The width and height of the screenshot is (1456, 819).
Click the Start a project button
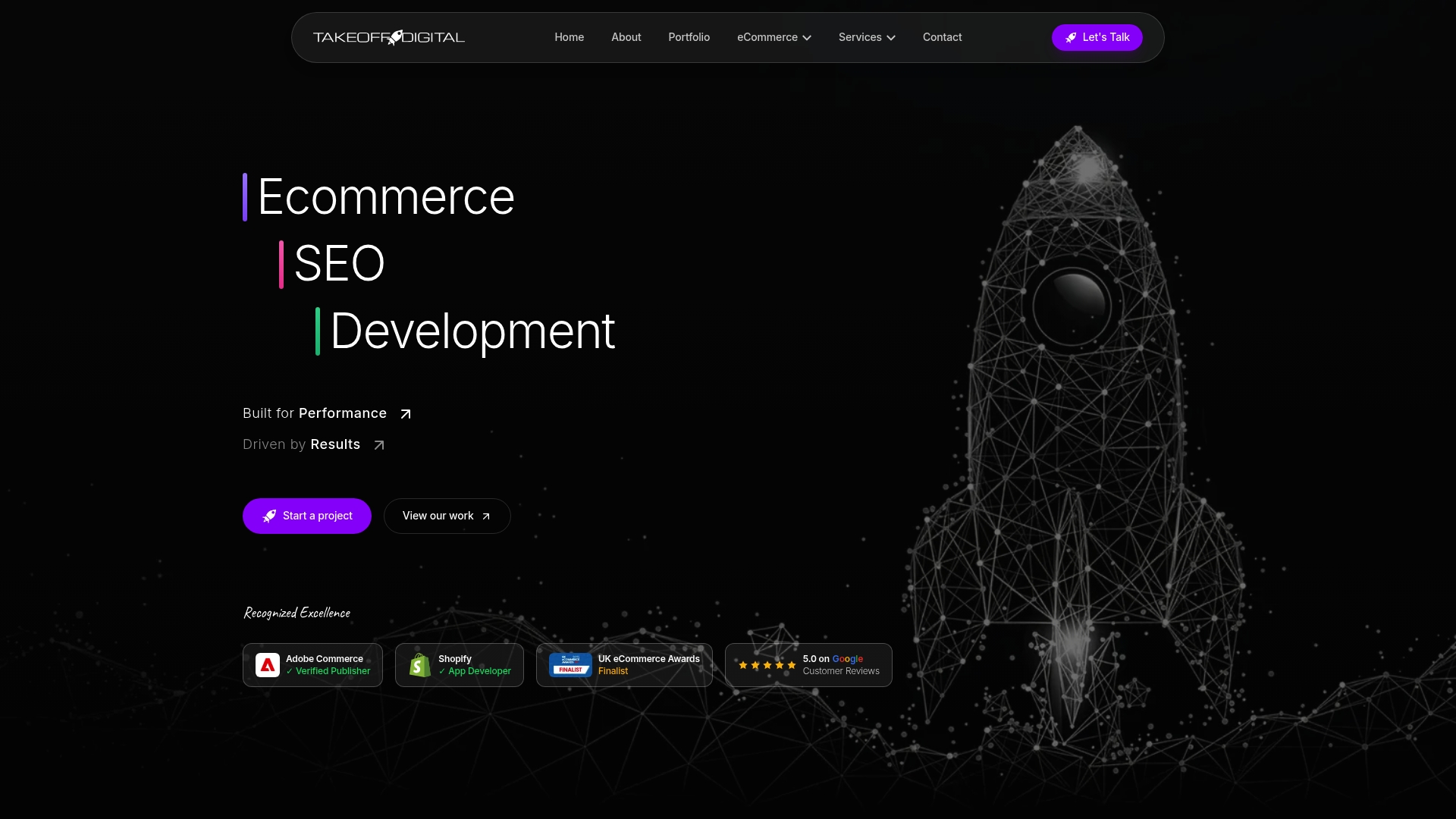pyautogui.click(x=307, y=516)
